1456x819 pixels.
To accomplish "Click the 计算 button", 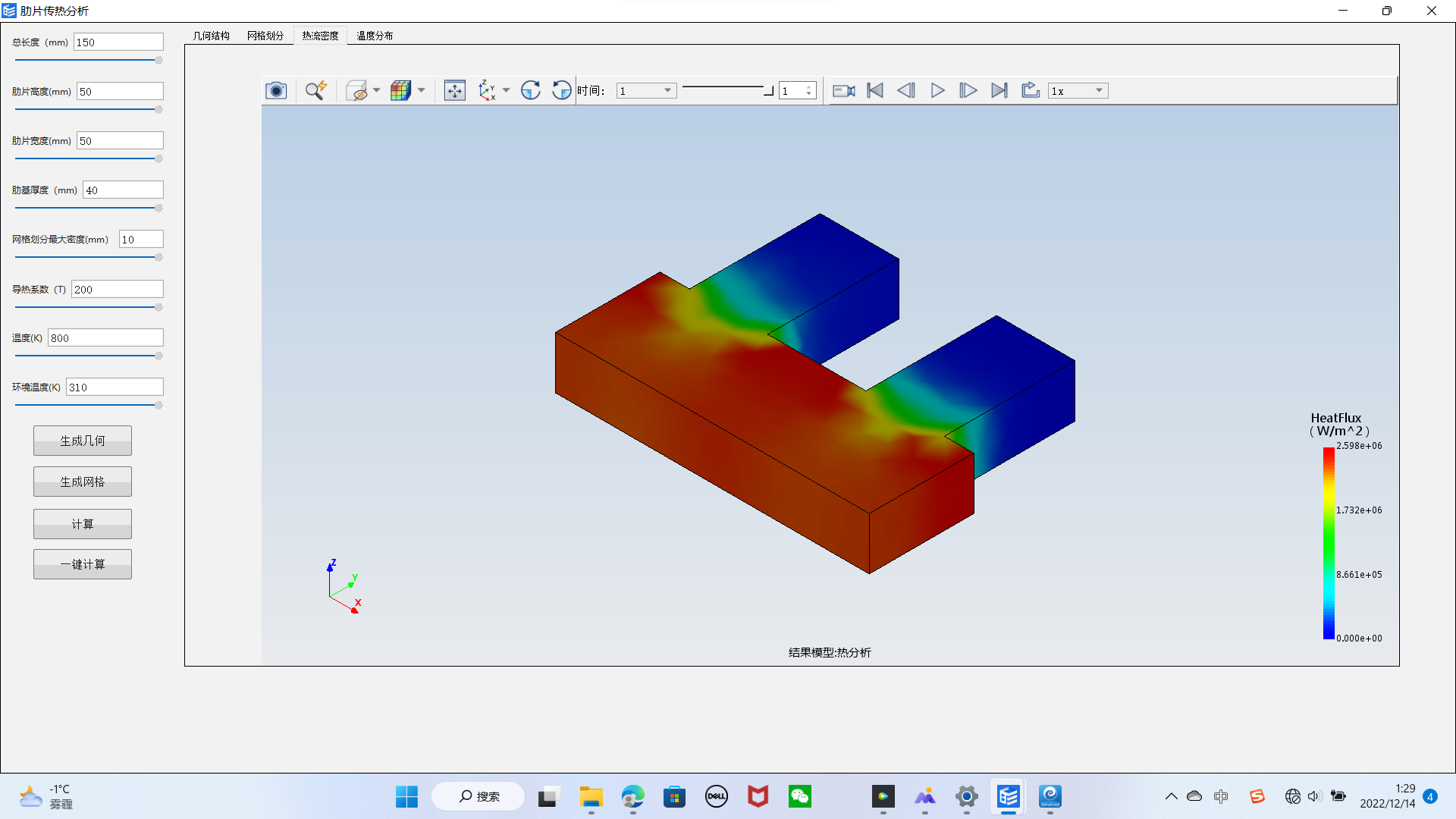I will [x=83, y=524].
